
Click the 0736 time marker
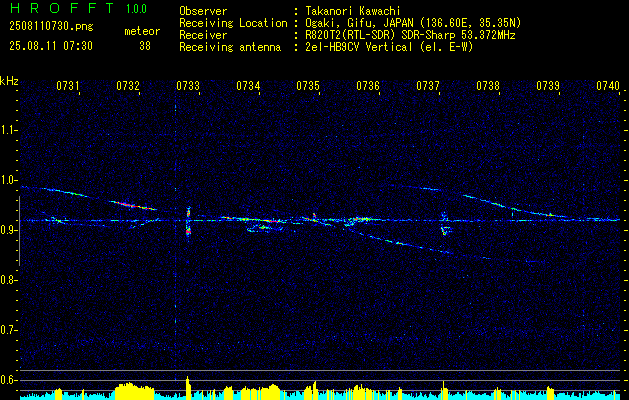(368, 85)
